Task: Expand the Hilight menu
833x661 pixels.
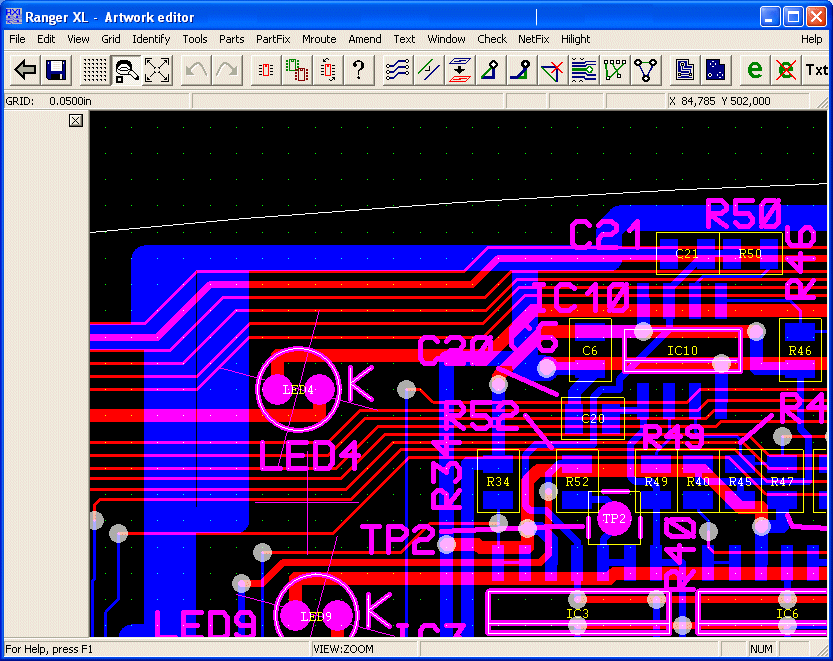Action: point(575,39)
